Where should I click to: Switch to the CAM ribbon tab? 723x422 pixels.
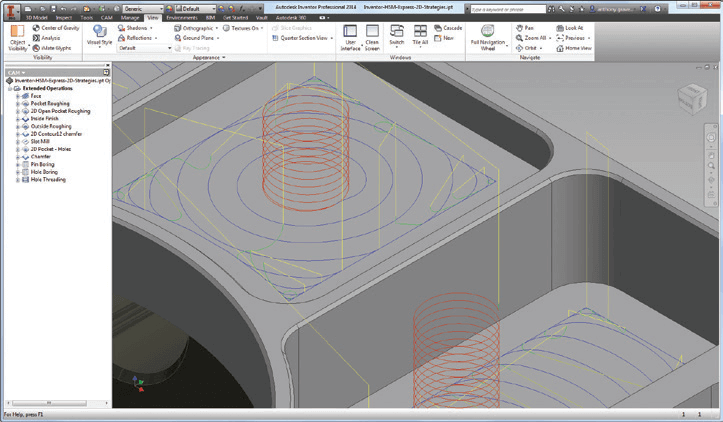(107, 18)
